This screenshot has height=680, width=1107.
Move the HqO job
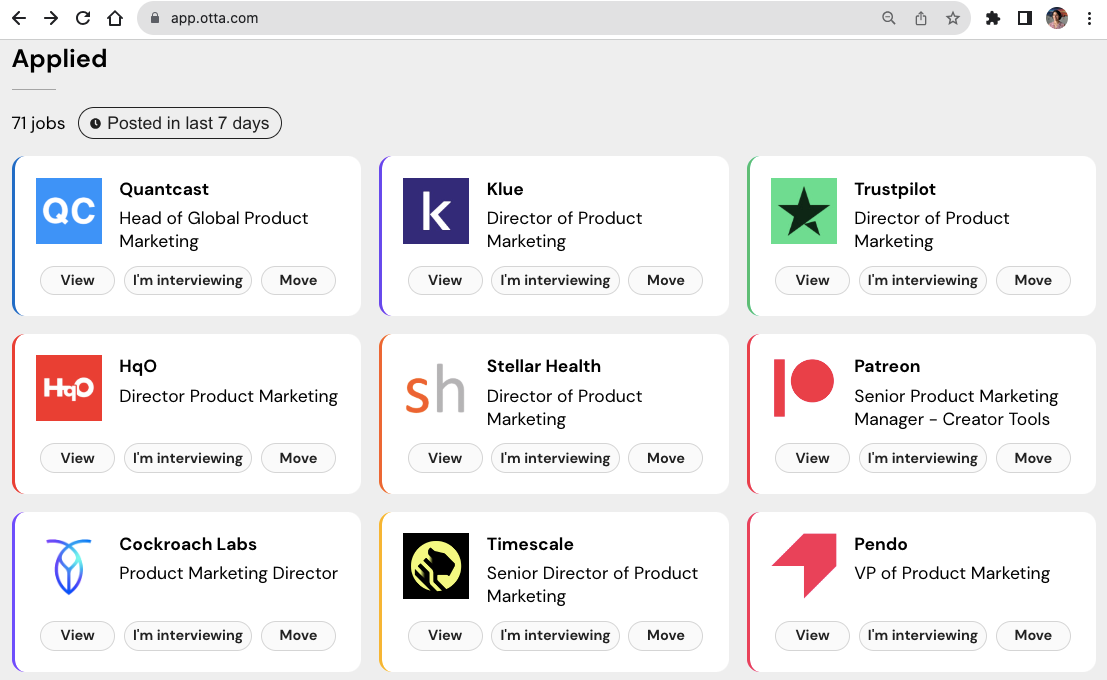pyautogui.click(x=298, y=458)
